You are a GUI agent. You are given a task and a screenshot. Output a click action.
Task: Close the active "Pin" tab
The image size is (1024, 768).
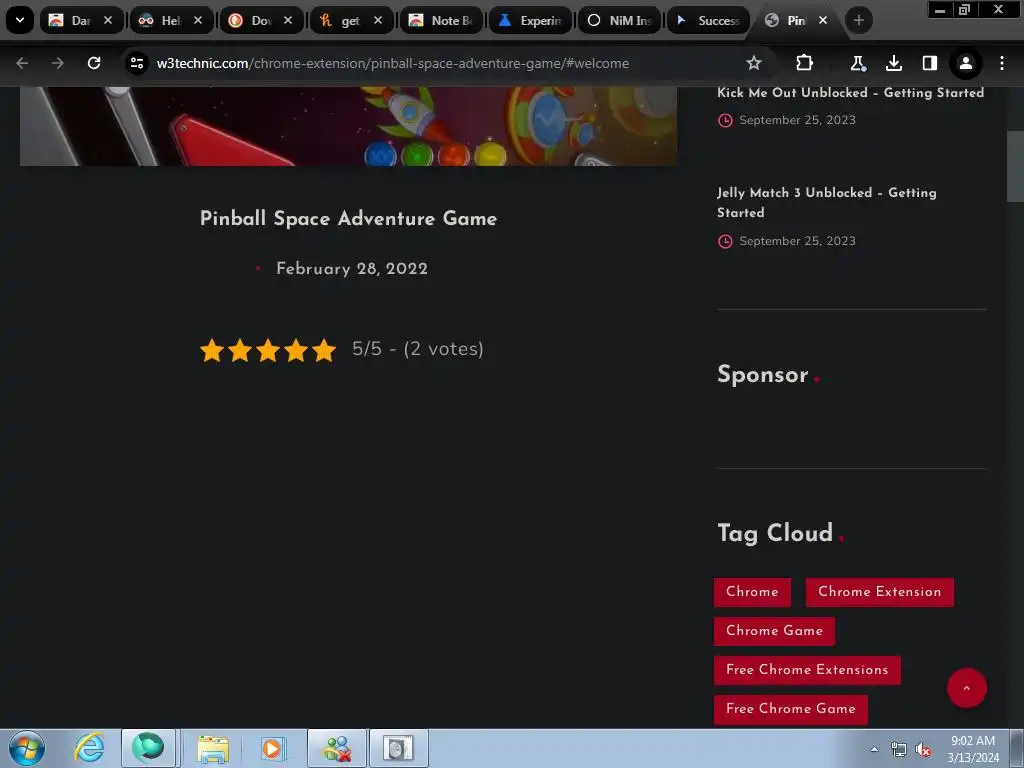(824, 20)
